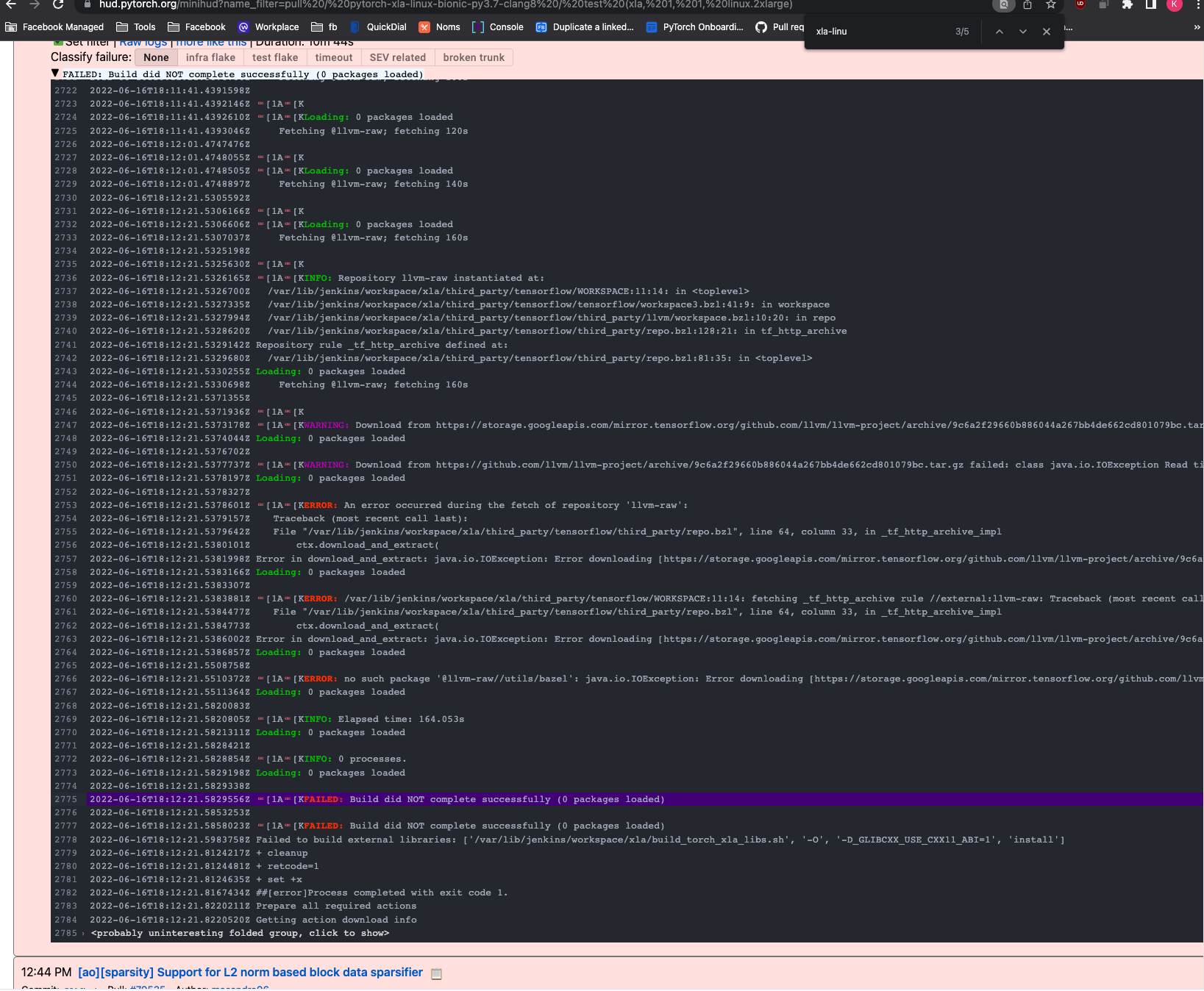Click ERROR 'An error occurred during the fetch' line
The width and height of the screenshot is (1204, 991).
point(496,505)
